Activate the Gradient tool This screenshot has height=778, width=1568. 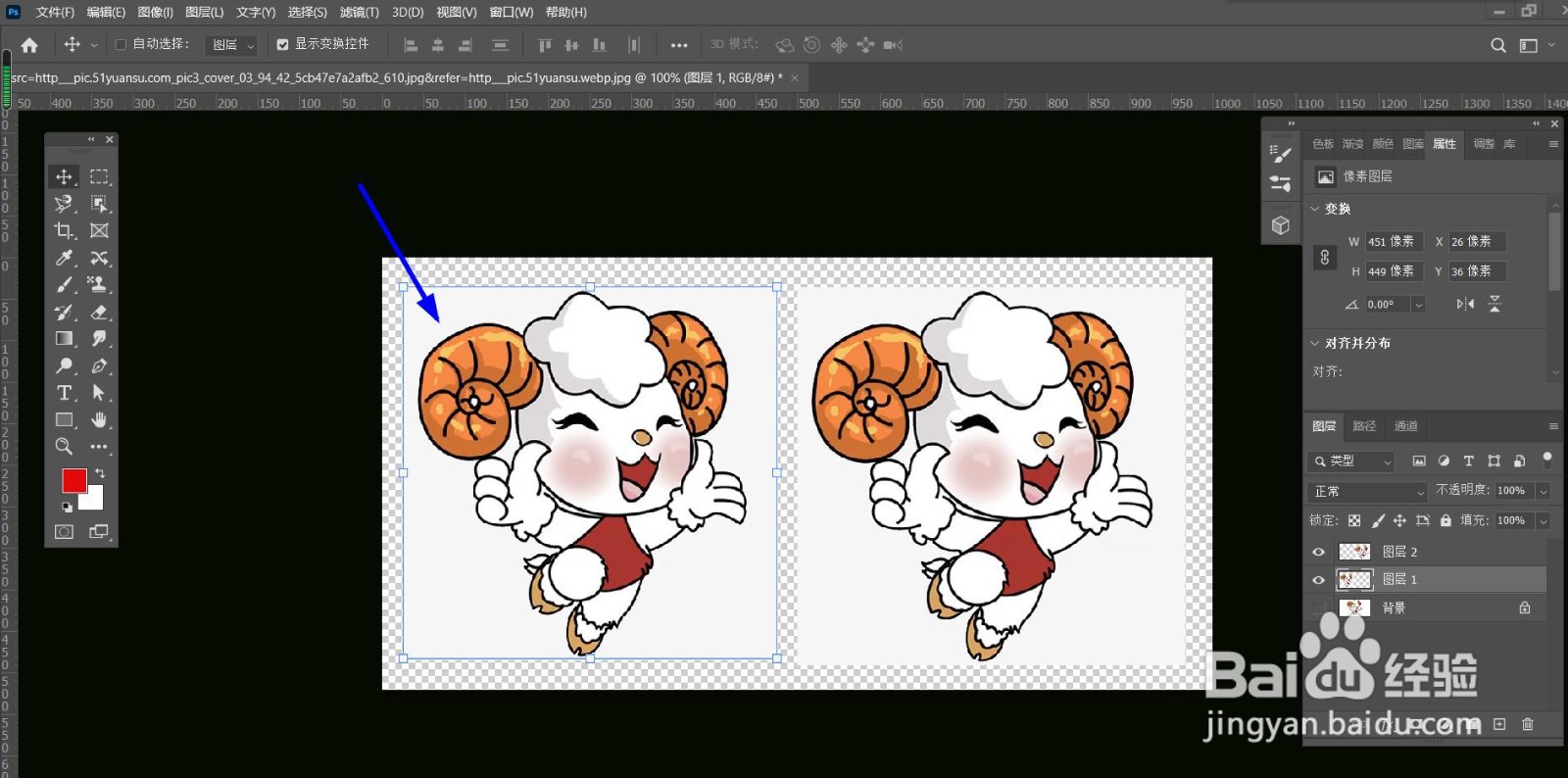[x=65, y=339]
